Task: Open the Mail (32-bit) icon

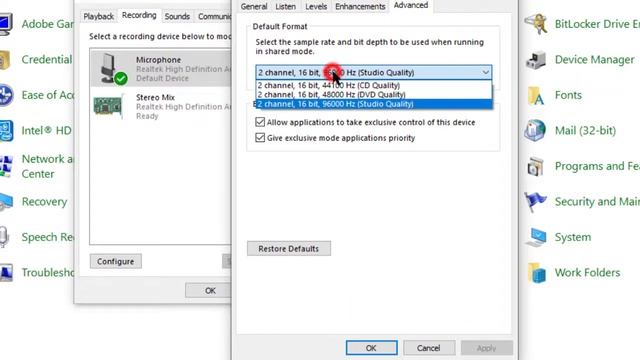Action: [x=535, y=131]
